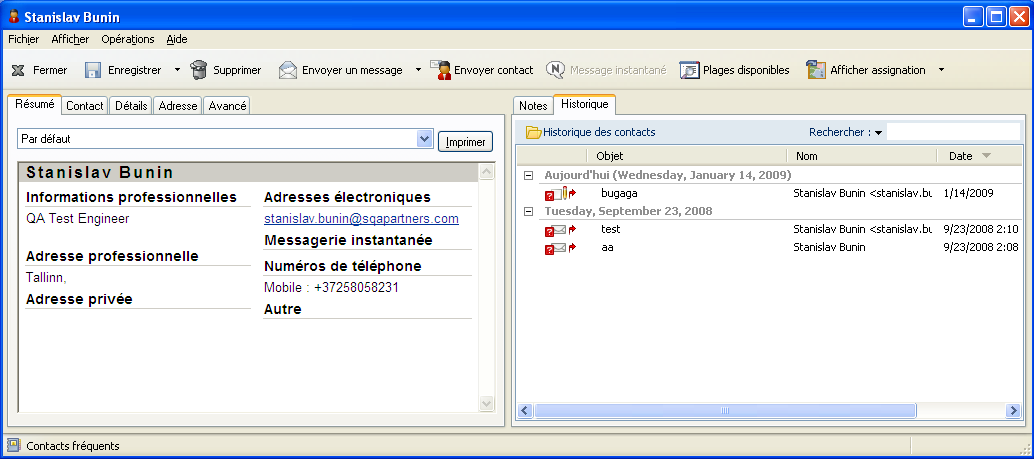Collapse the Tuesday, September 23, 2008 group

[x=528, y=211]
